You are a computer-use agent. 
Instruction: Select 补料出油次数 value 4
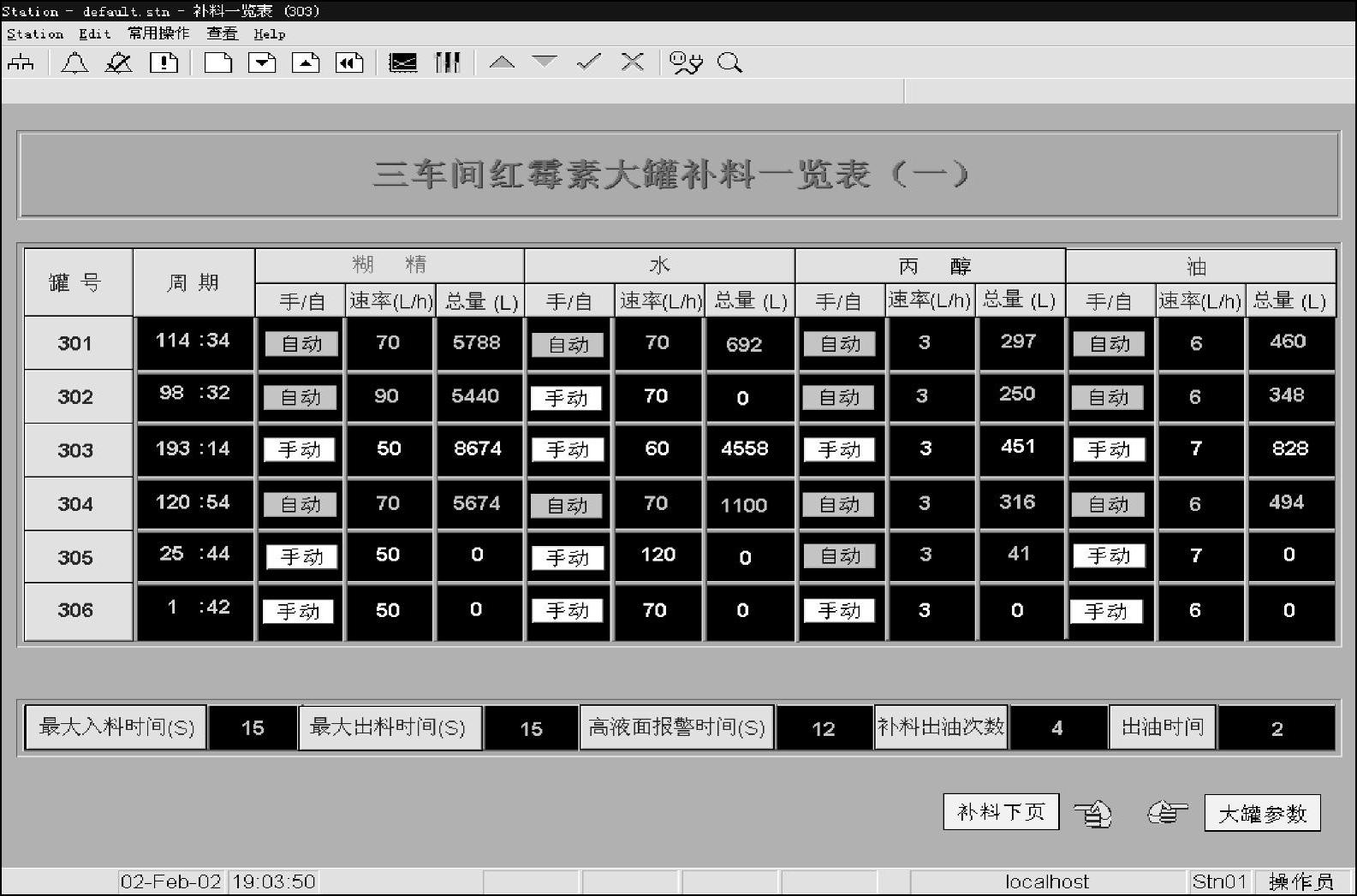[1057, 728]
